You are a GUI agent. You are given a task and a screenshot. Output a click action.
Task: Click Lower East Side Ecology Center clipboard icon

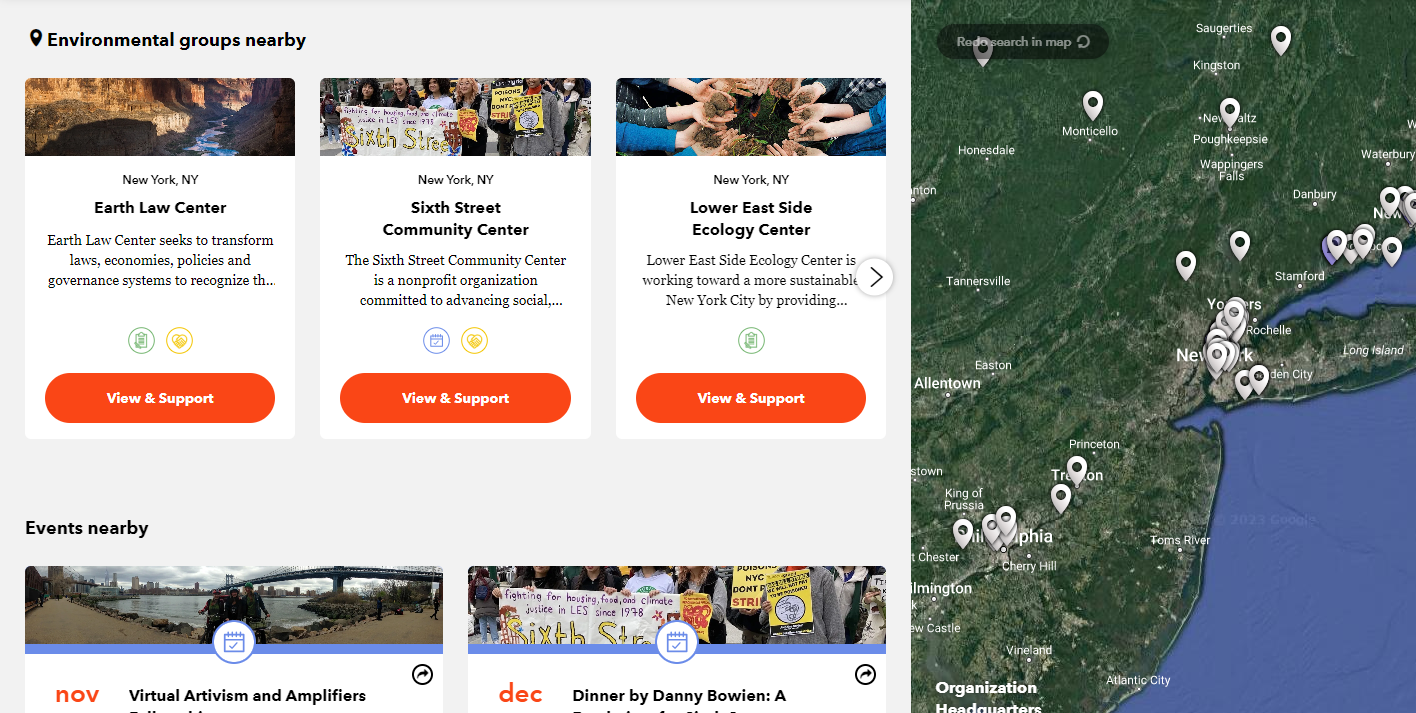pos(751,341)
